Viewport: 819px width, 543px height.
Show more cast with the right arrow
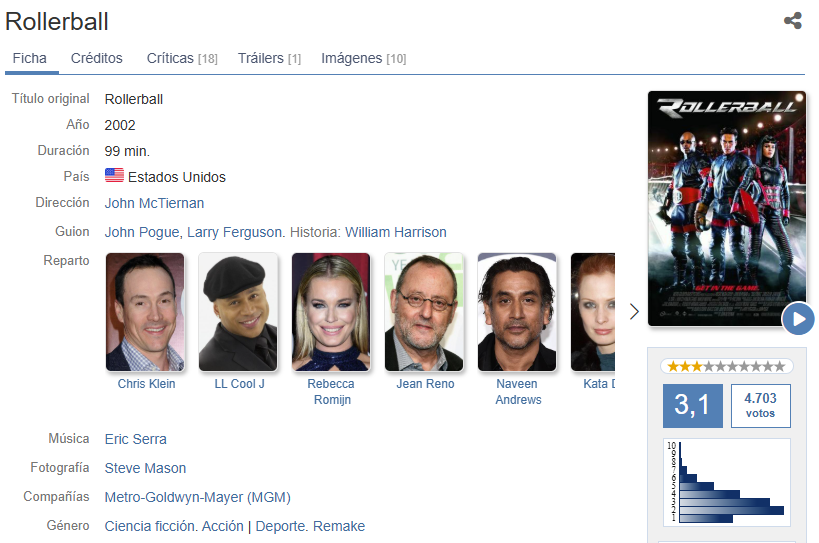pyautogui.click(x=634, y=312)
